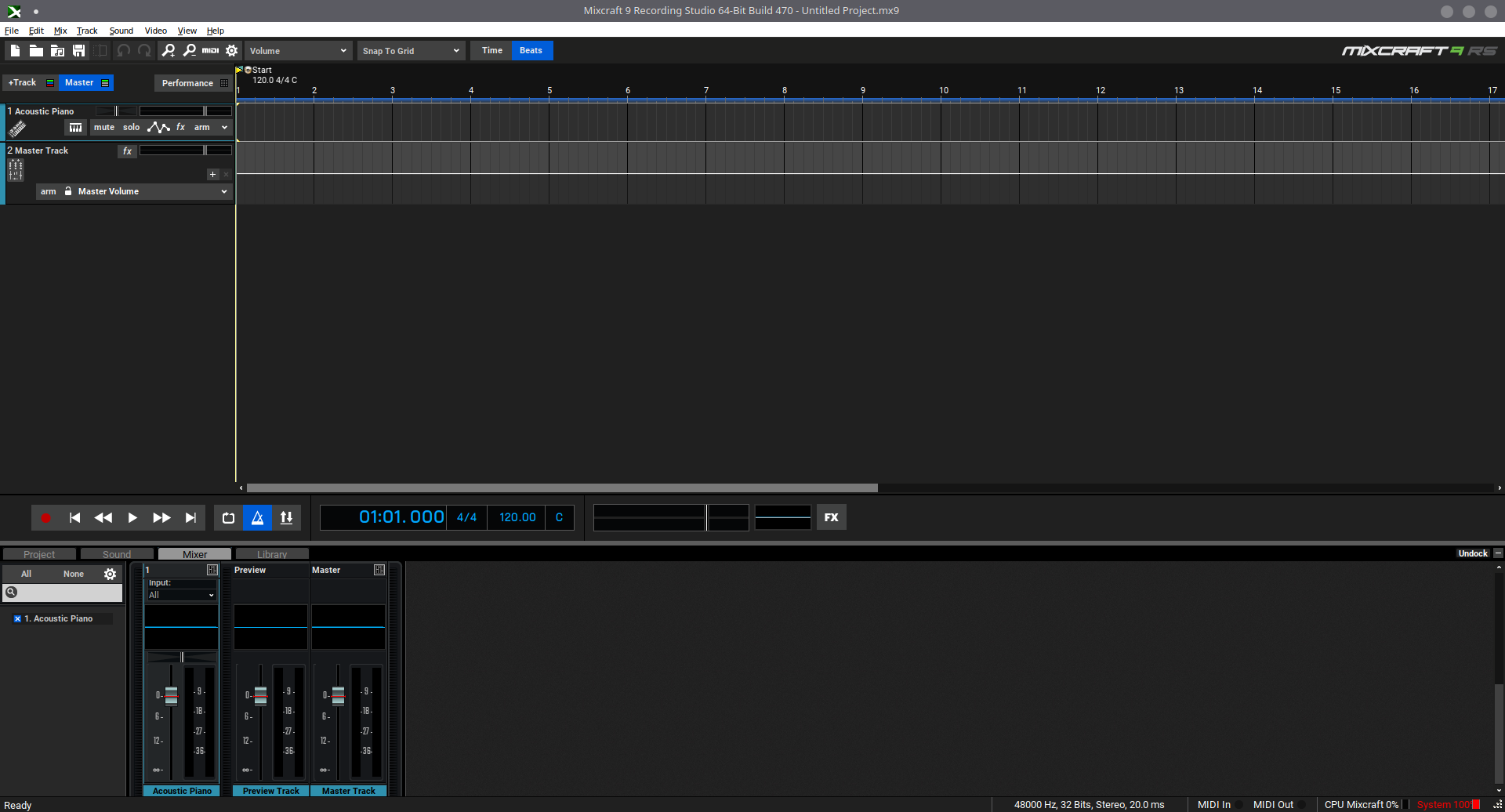Open the Master Volume lane dropdown

[224, 191]
